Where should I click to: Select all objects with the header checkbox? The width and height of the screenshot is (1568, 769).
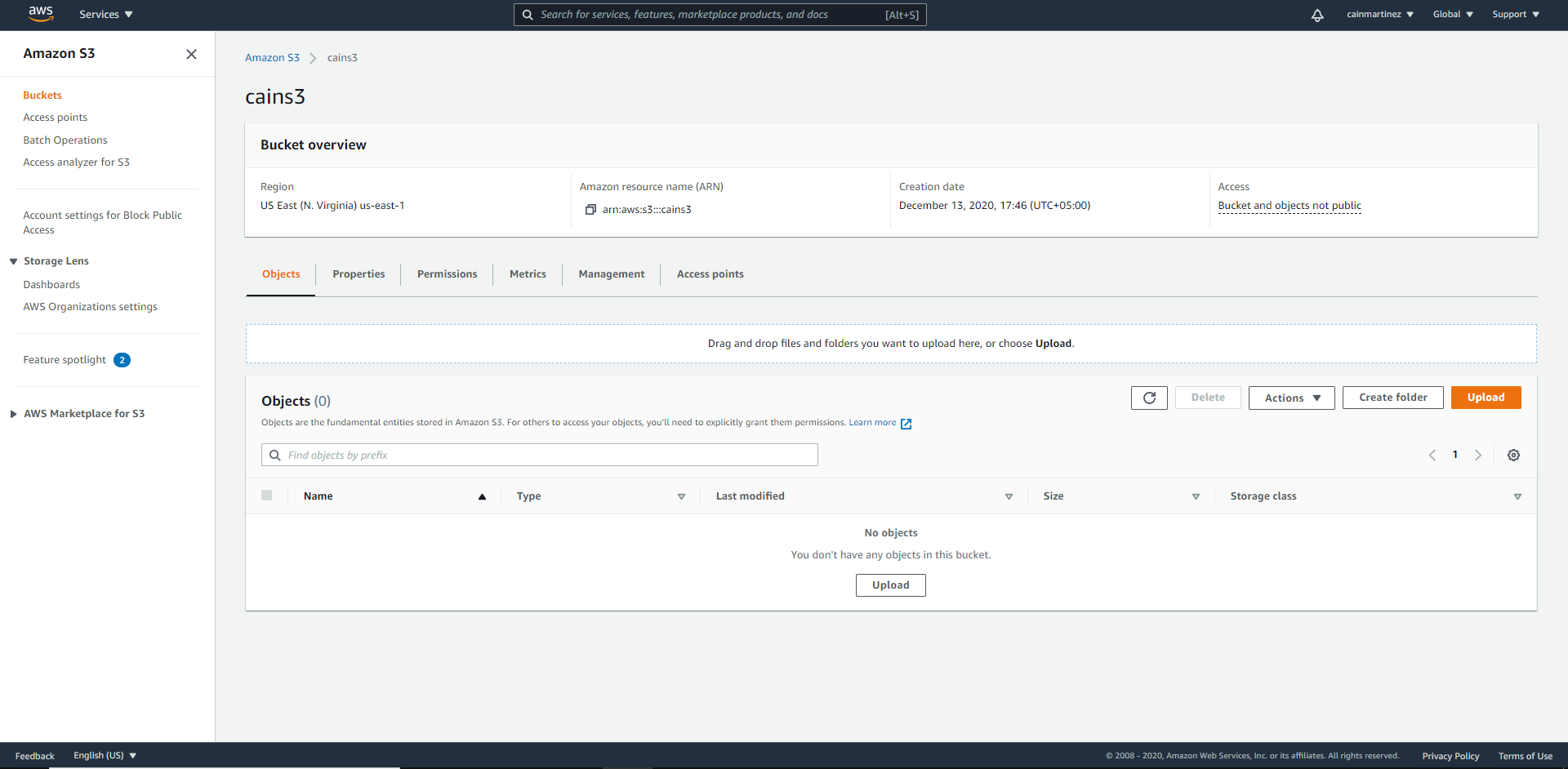point(266,495)
